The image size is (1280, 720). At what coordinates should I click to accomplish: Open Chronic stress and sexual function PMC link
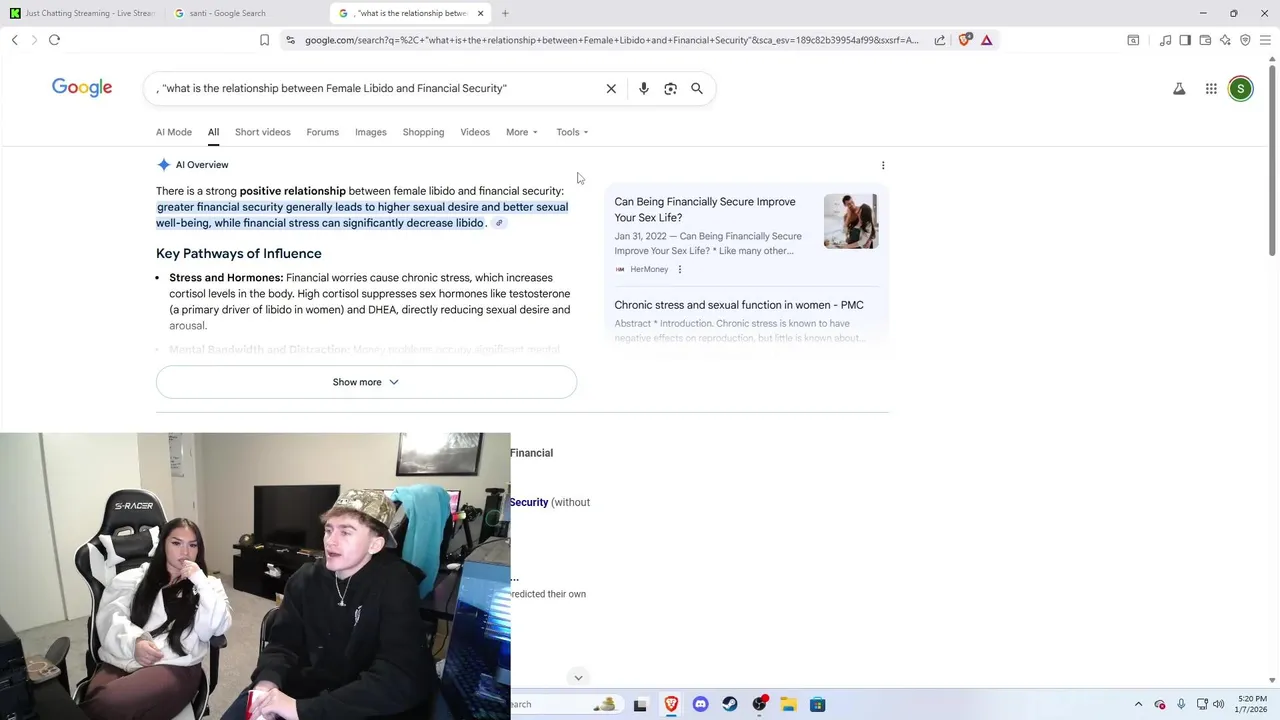coord(739,305)
